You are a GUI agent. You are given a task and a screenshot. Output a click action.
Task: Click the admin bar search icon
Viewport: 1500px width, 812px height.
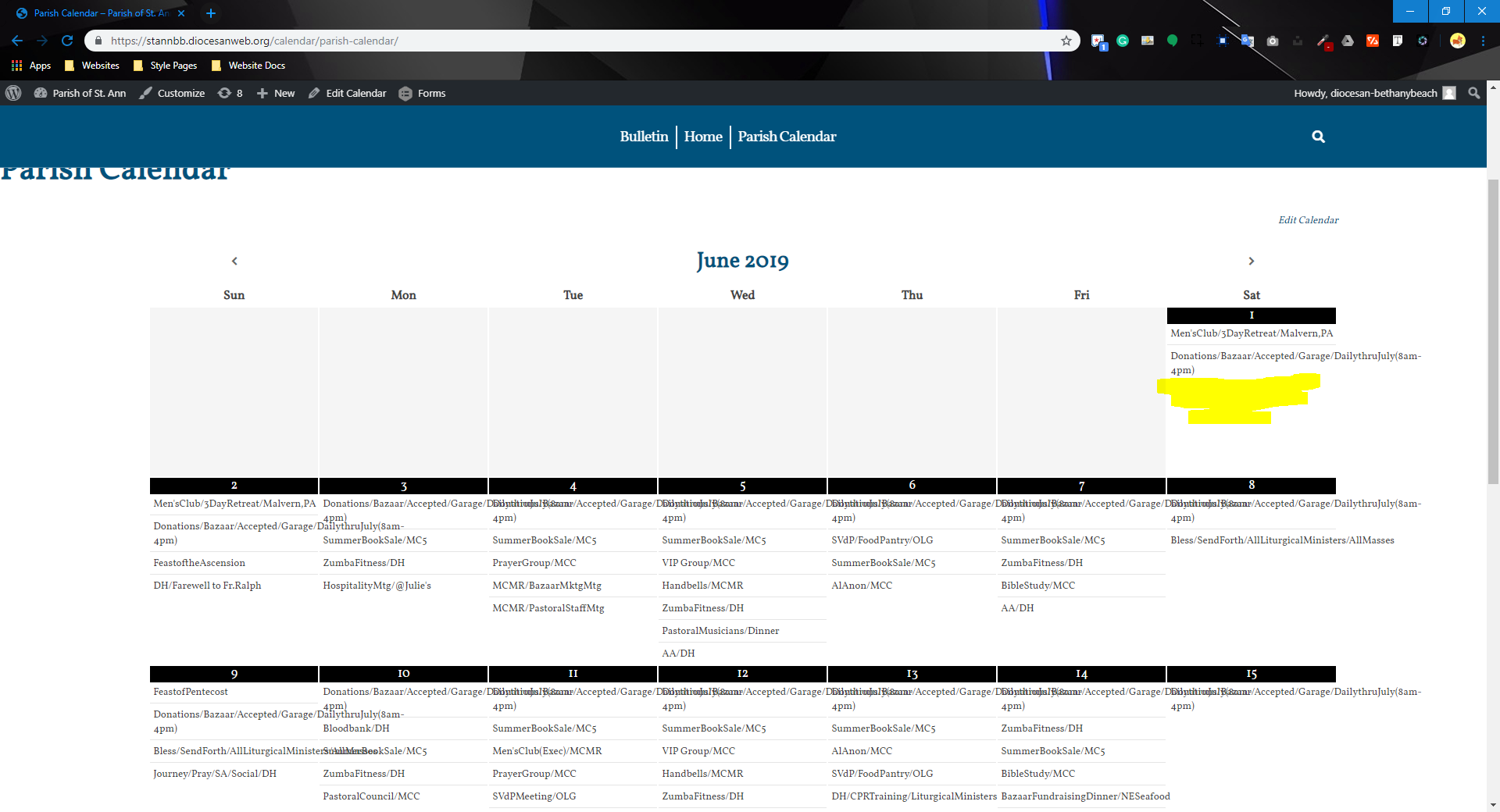pos(1473,93)
